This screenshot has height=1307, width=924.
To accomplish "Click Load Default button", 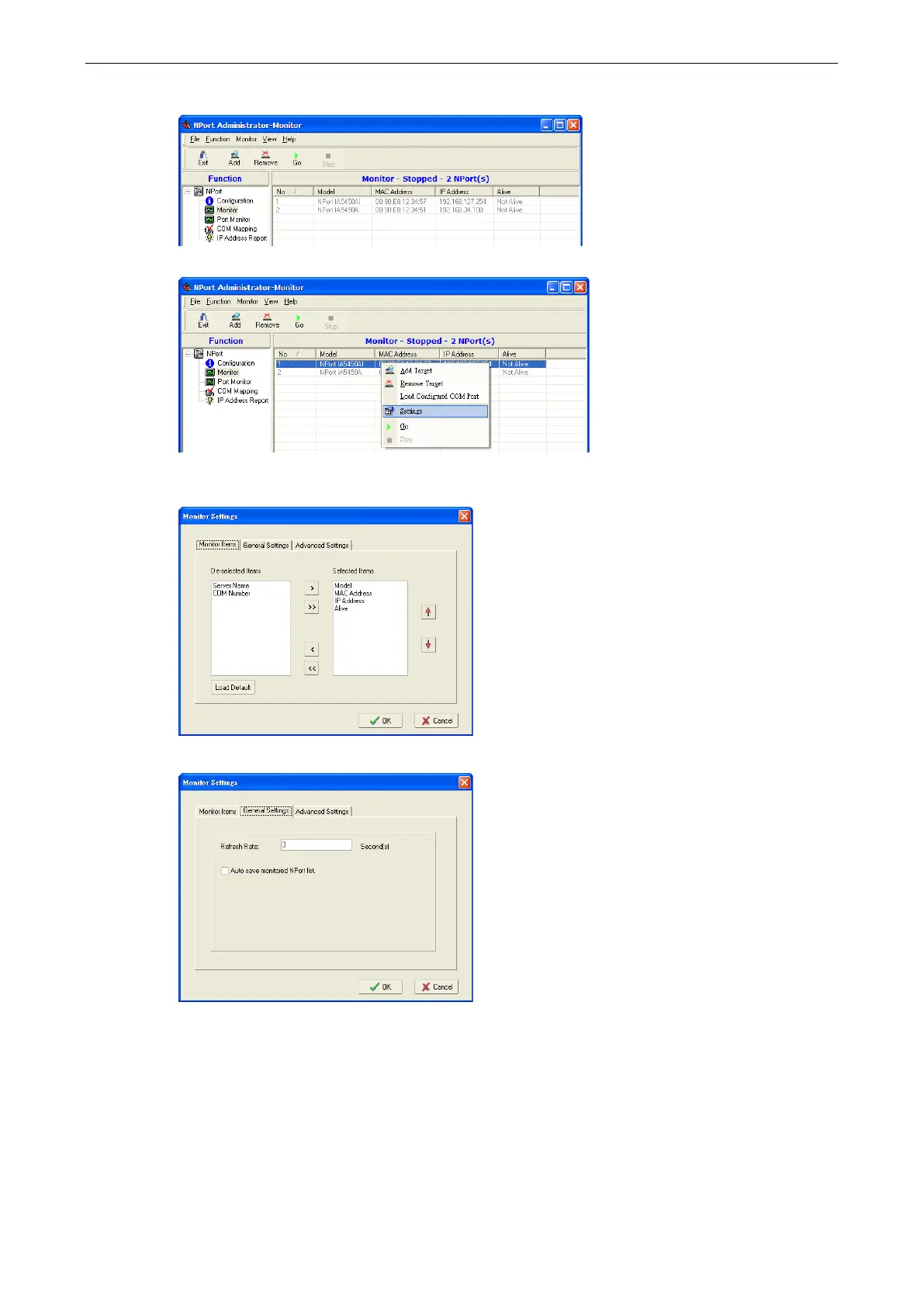I will pyautogui.click(x=233, y=688).
